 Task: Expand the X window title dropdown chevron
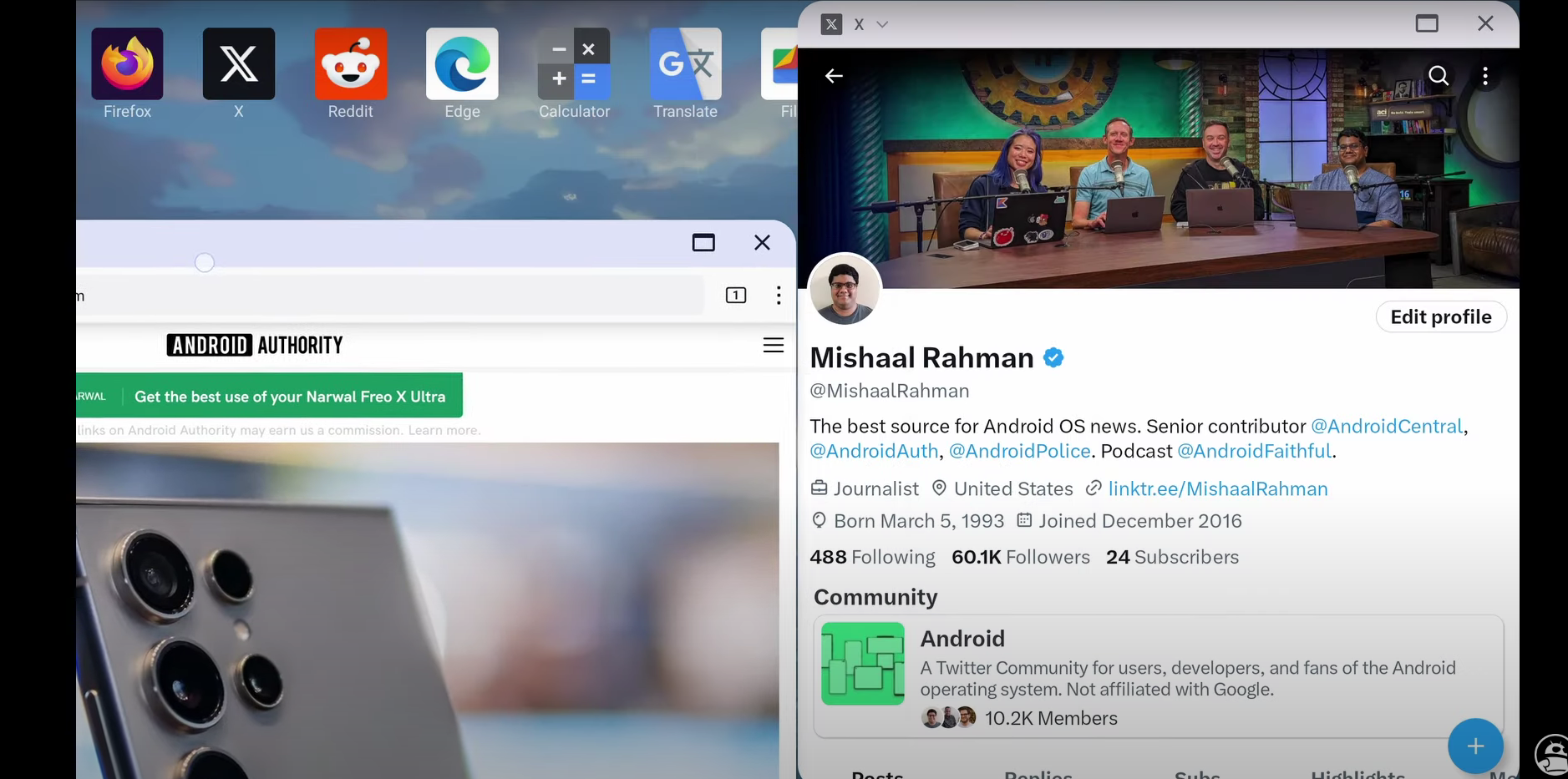click(882, 24)
